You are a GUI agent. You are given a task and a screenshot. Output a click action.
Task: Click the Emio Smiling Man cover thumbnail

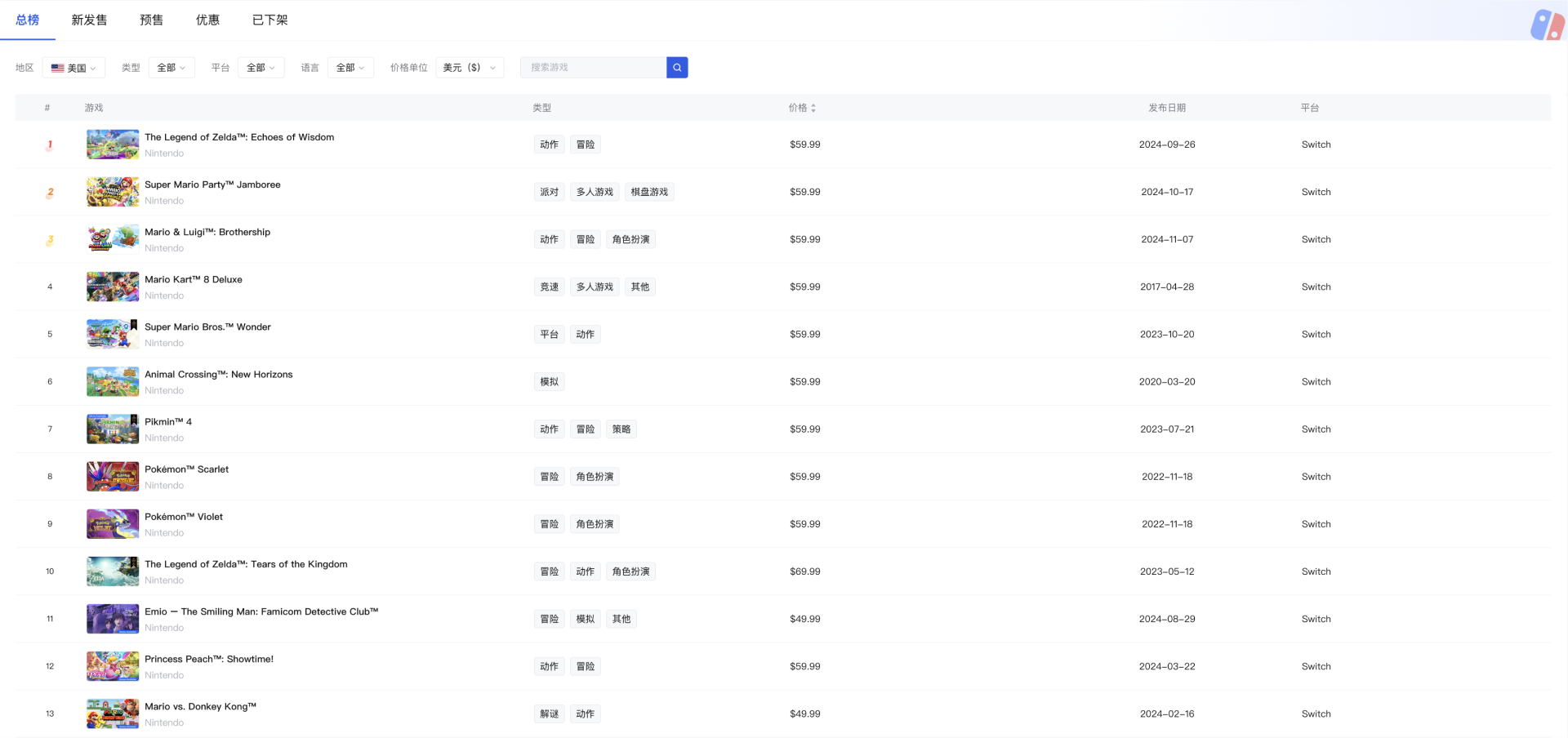tap(113, 619)
